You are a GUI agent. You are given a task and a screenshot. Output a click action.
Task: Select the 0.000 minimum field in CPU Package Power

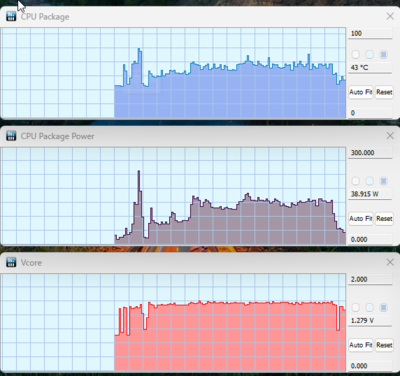point(370,239)
